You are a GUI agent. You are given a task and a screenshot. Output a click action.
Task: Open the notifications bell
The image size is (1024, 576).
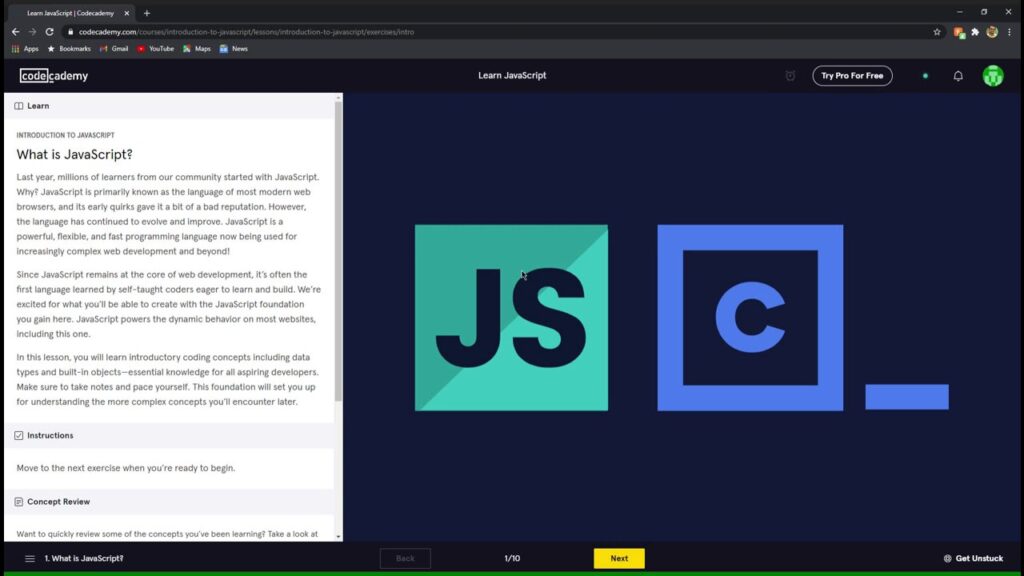coord(958,76)
